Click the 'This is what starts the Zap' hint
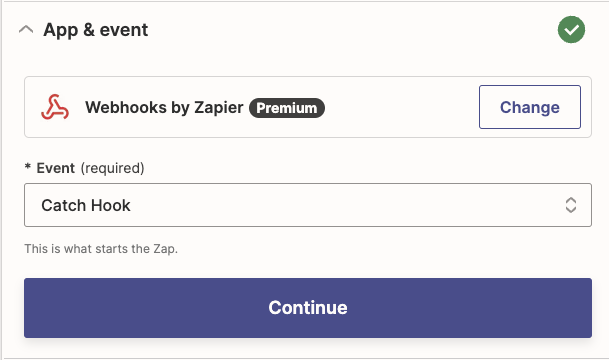Viewport: 609px width, 360px height. tap(101, 249)
